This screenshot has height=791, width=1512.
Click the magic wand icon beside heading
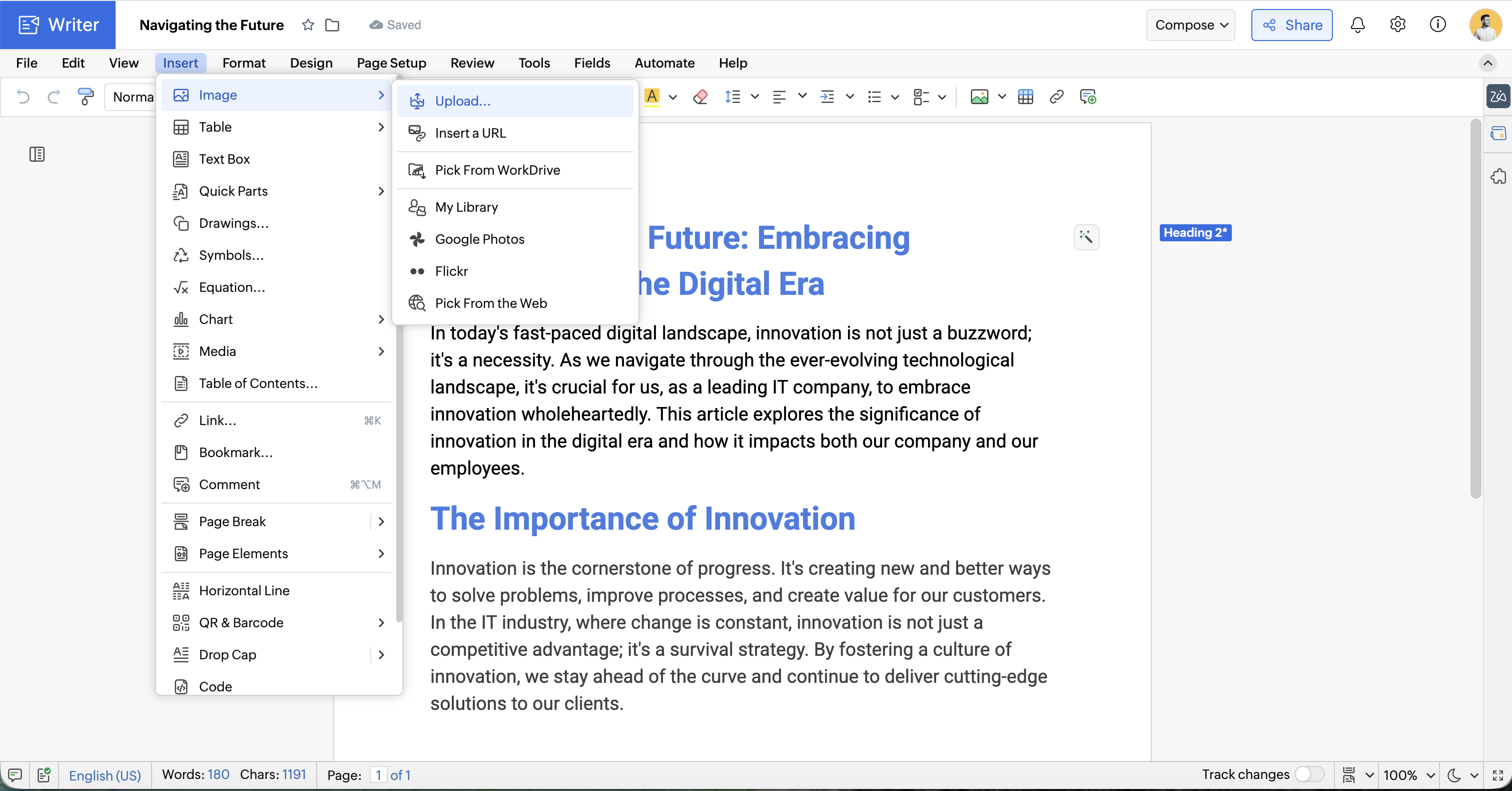click(1086, 237)
